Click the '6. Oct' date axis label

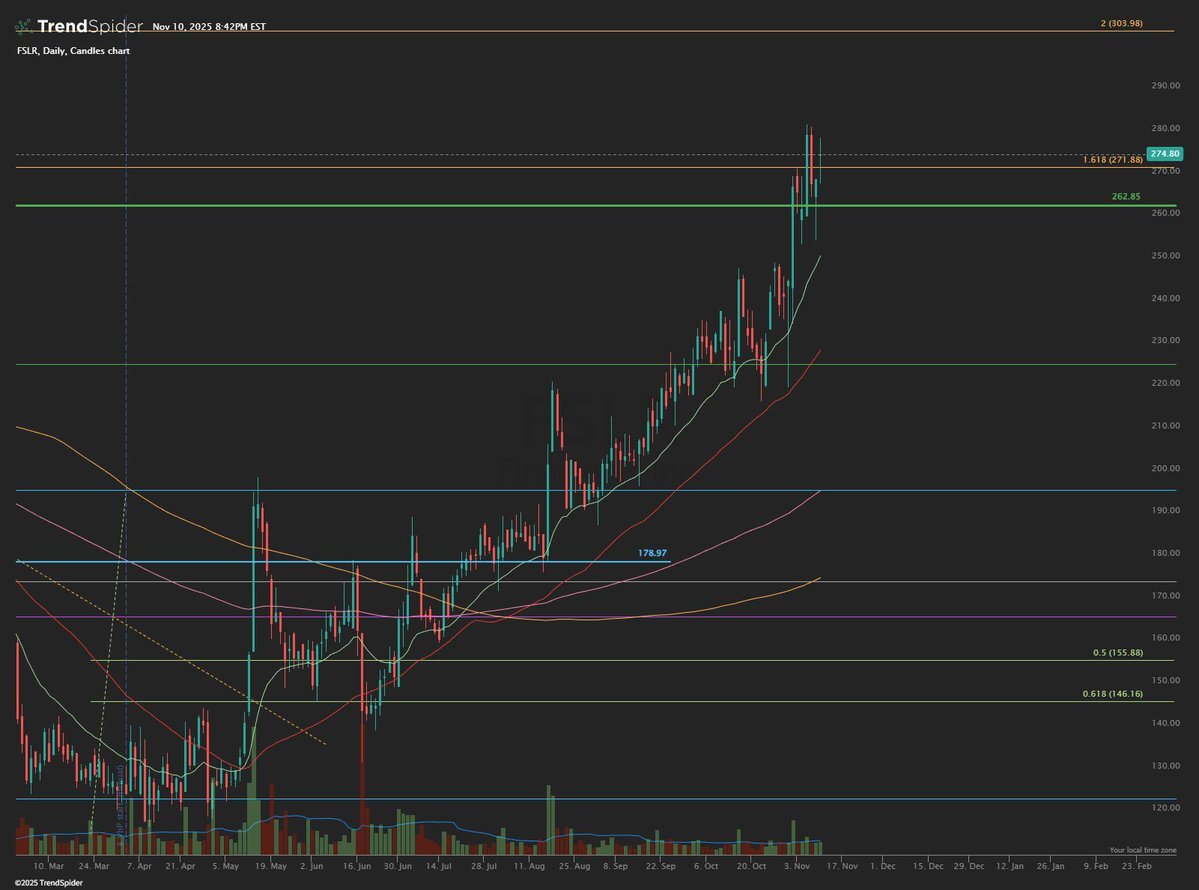706,866
